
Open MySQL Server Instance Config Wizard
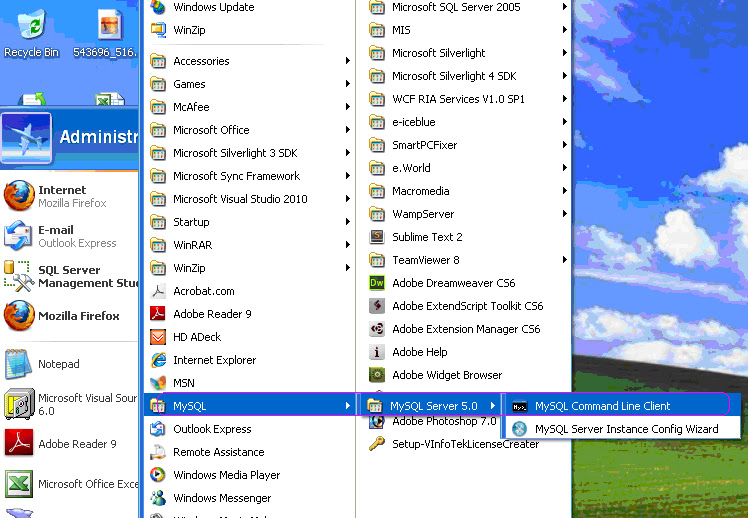tap(621, 429)
